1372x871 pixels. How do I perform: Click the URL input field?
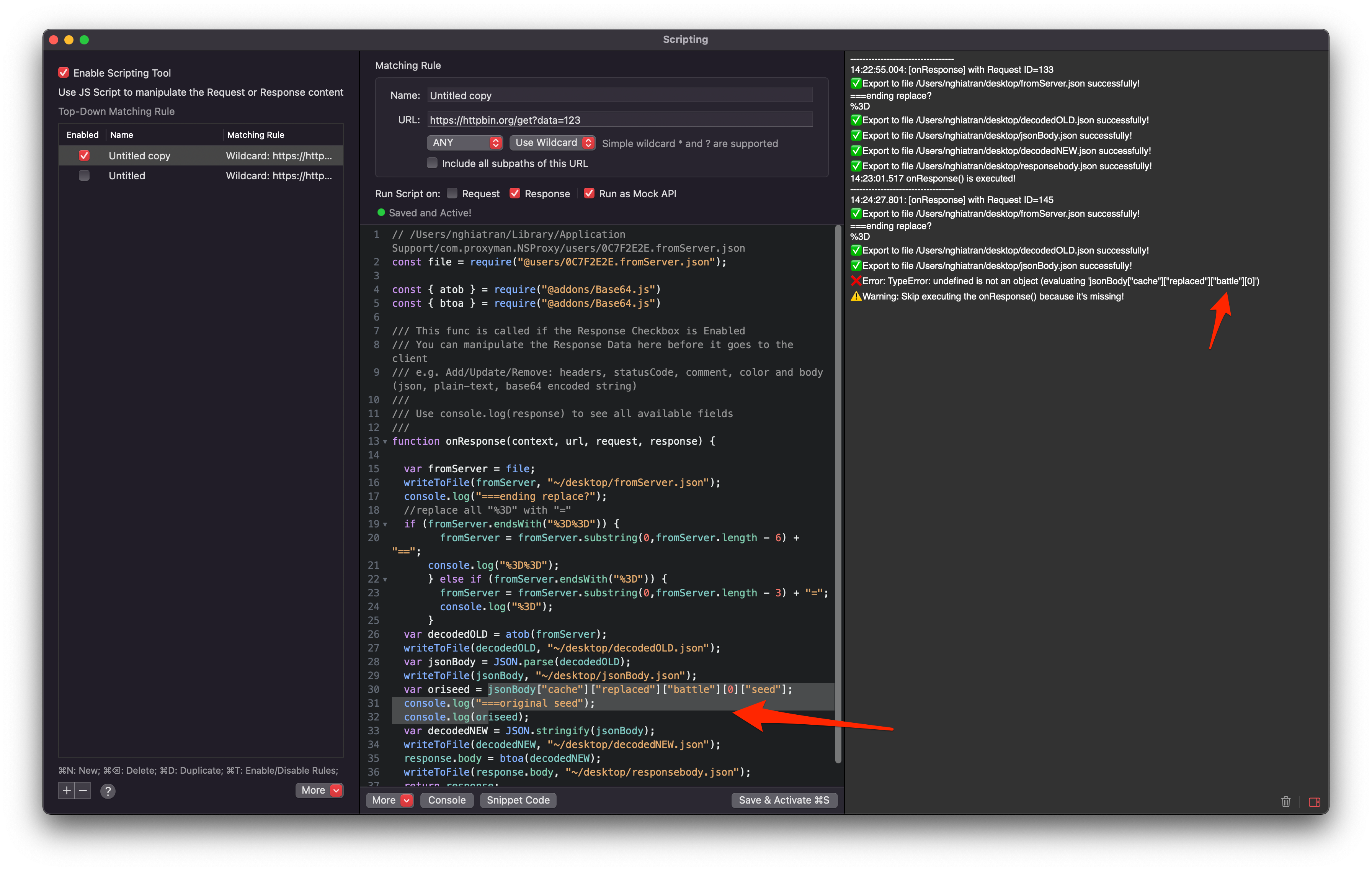pyautogui.click(x=619, y=120)
